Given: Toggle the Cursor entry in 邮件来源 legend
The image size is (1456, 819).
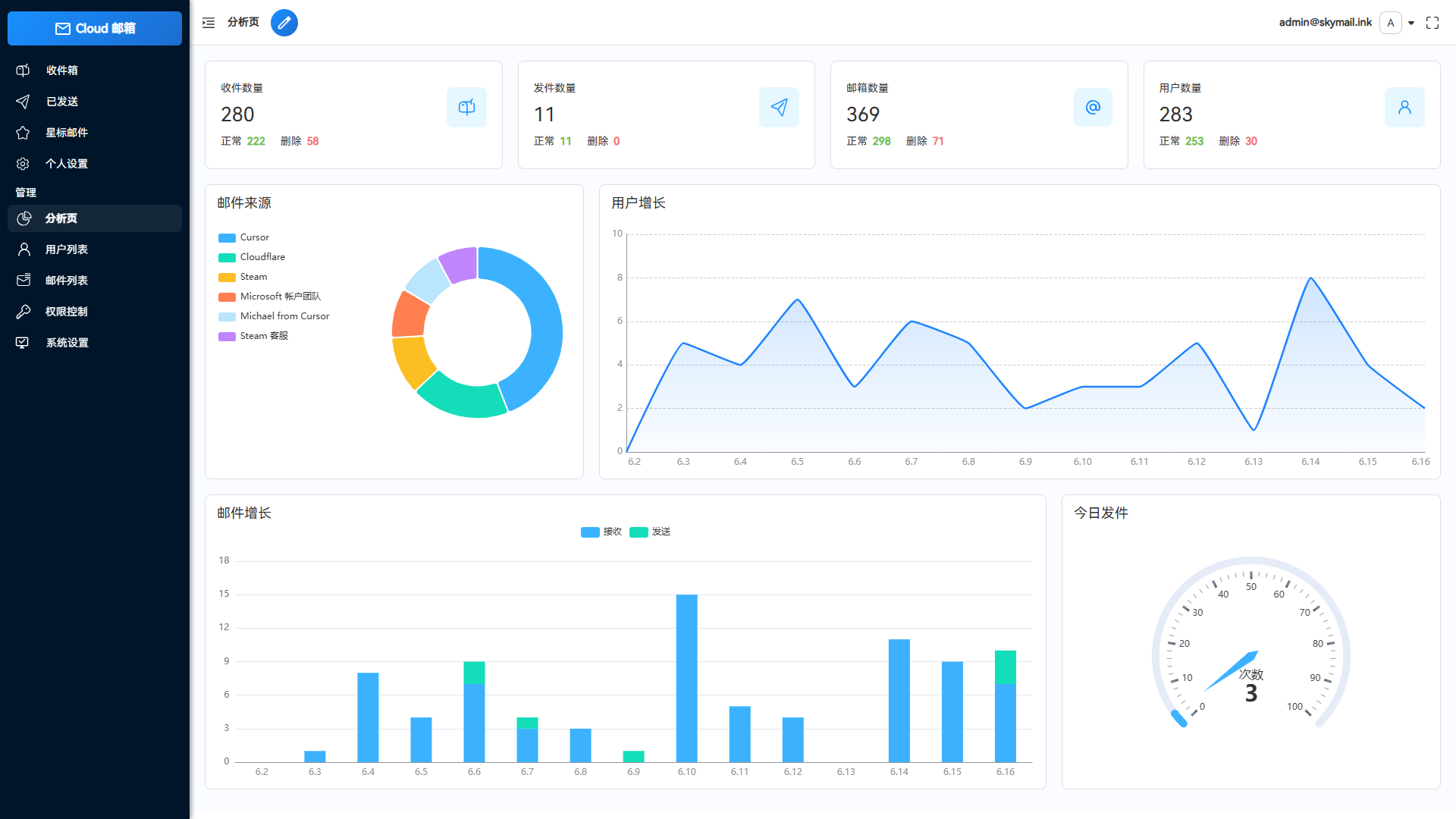Looking at the screenshot, I should 243,237.
